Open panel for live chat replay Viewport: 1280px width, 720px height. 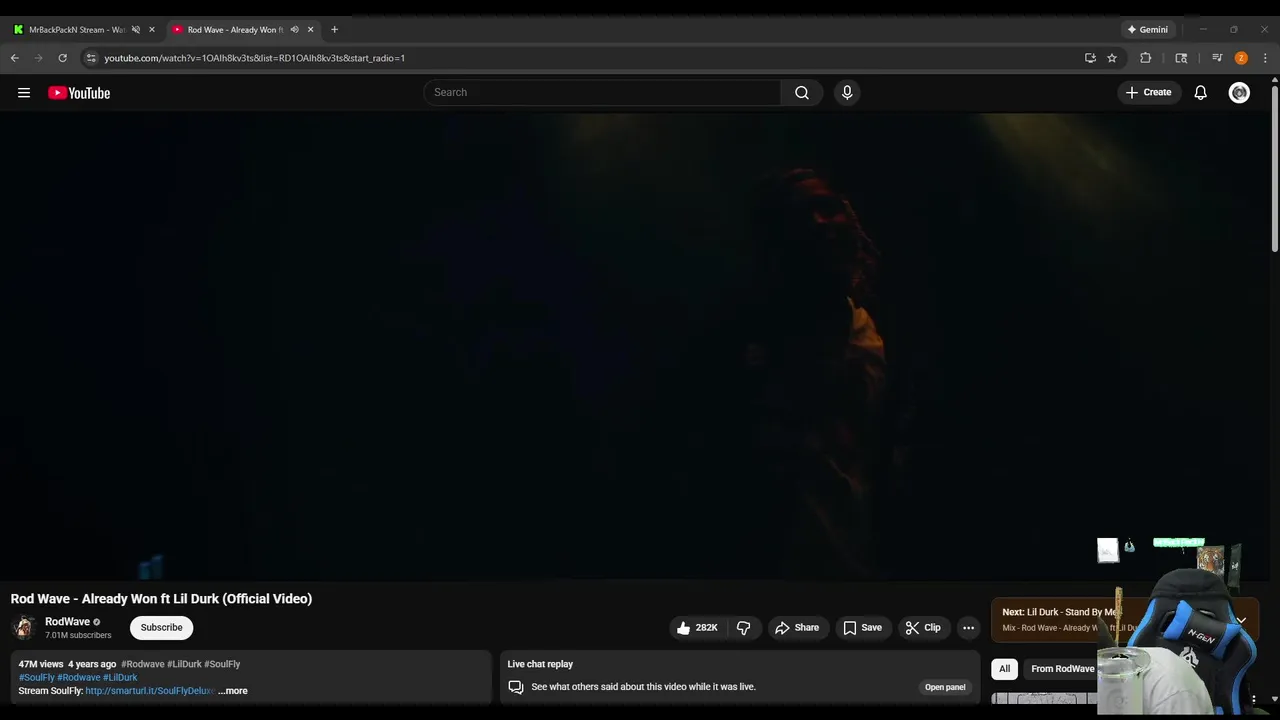click(945, 687)
